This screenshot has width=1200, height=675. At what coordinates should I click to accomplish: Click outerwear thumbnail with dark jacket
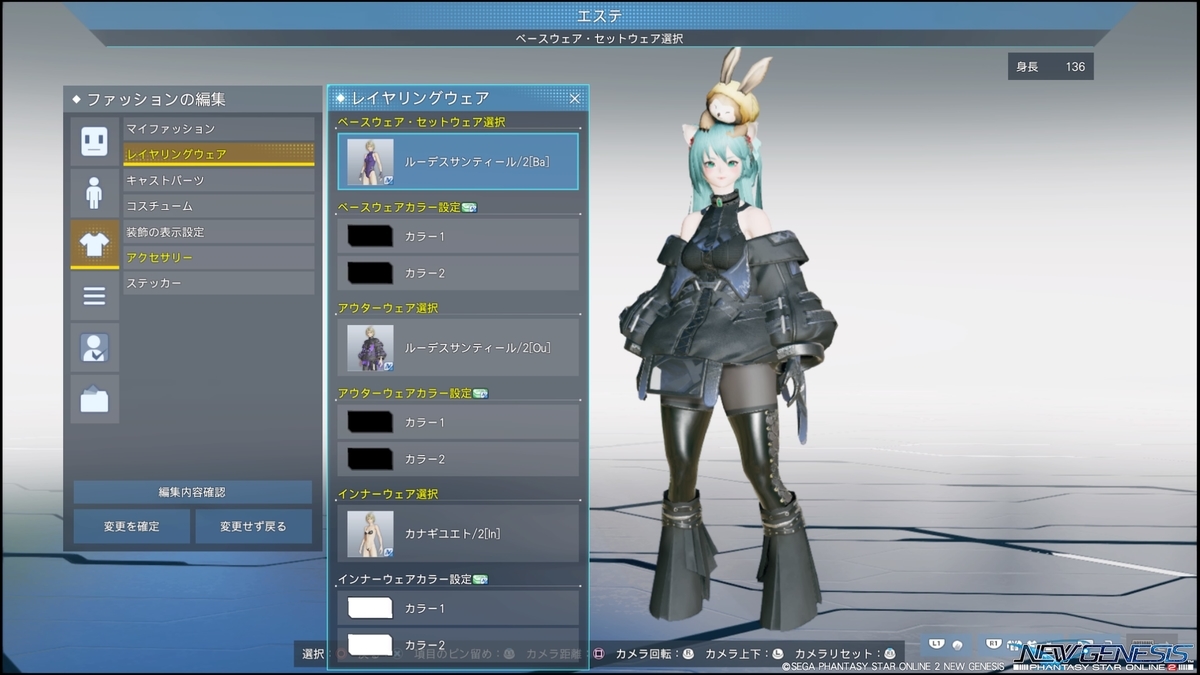click(370, 348)
